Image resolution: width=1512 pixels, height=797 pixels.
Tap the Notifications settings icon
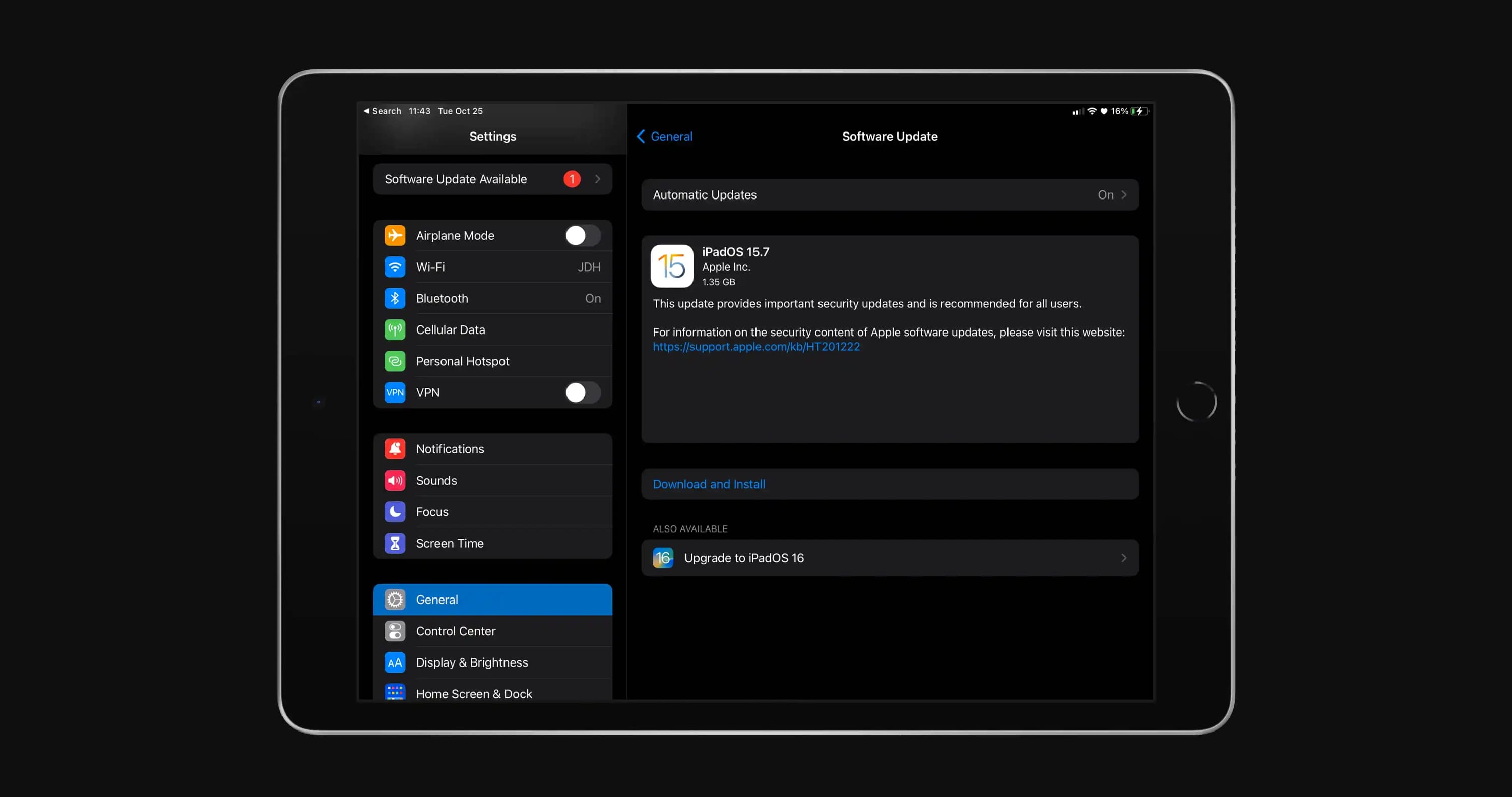[x=395, y=448]
